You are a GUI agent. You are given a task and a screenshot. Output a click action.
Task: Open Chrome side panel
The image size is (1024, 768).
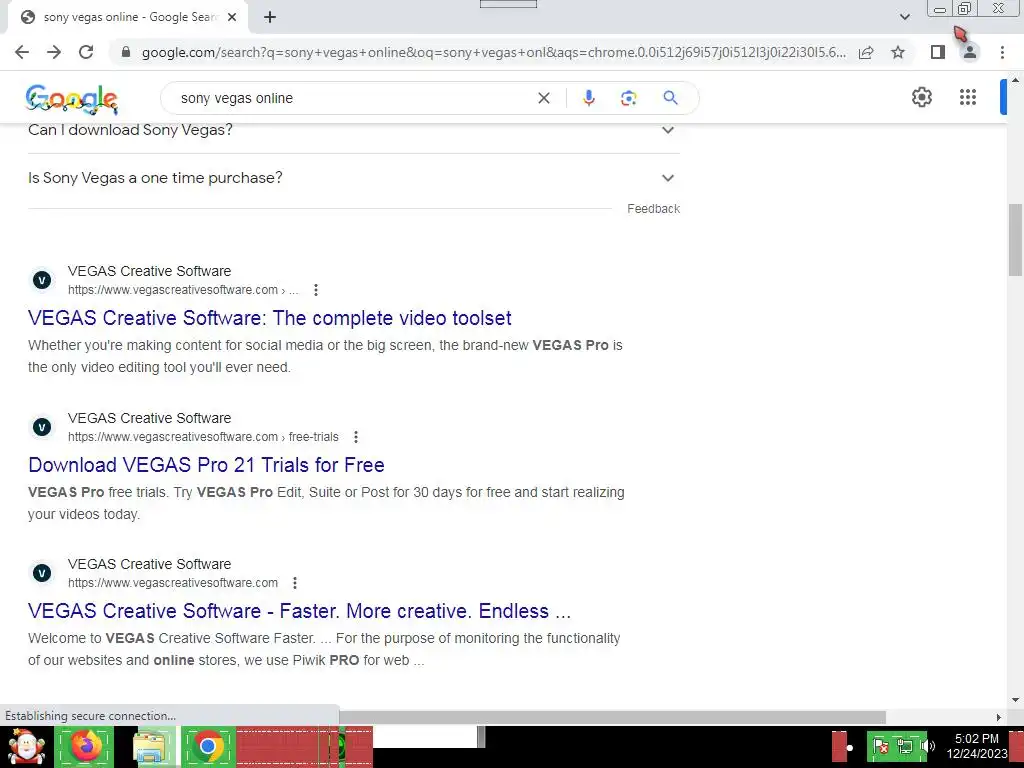[938, 52]
